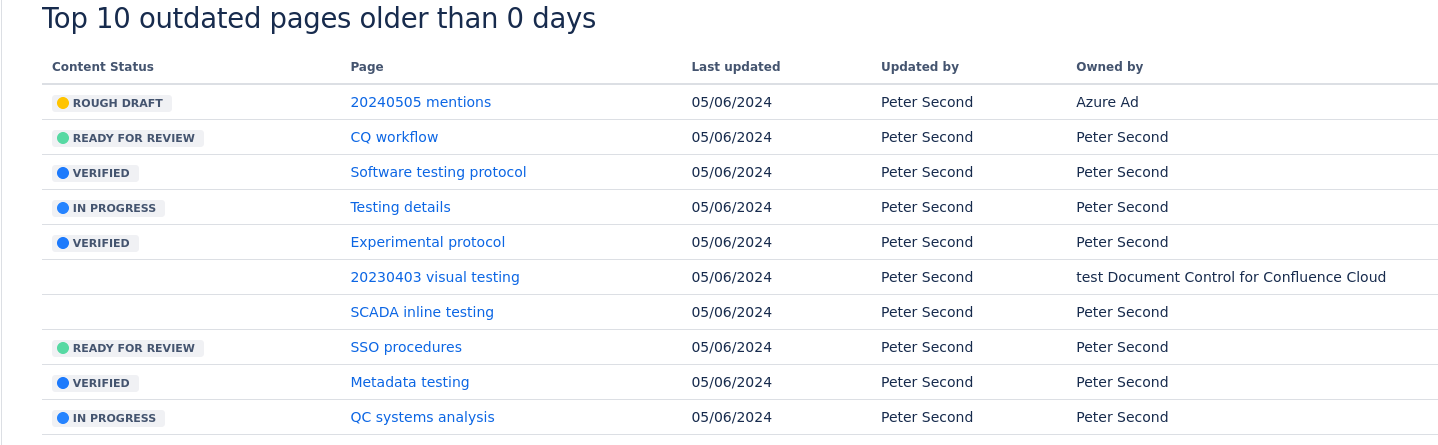1438x445 pixels.
Task: Open the 20240505 mentions page link
Action: point(420,102)
